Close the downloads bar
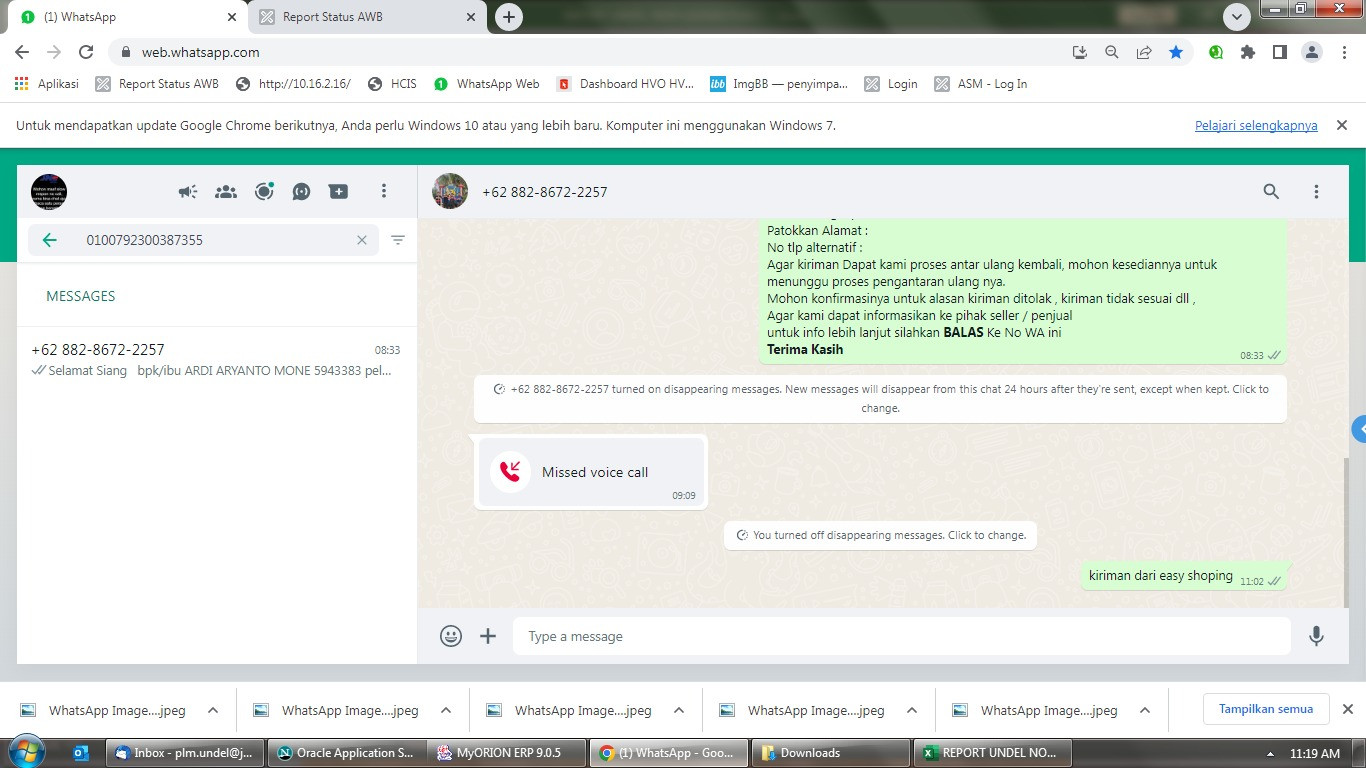Viewport: 1366px width, 768px height. click(1347, 709)
